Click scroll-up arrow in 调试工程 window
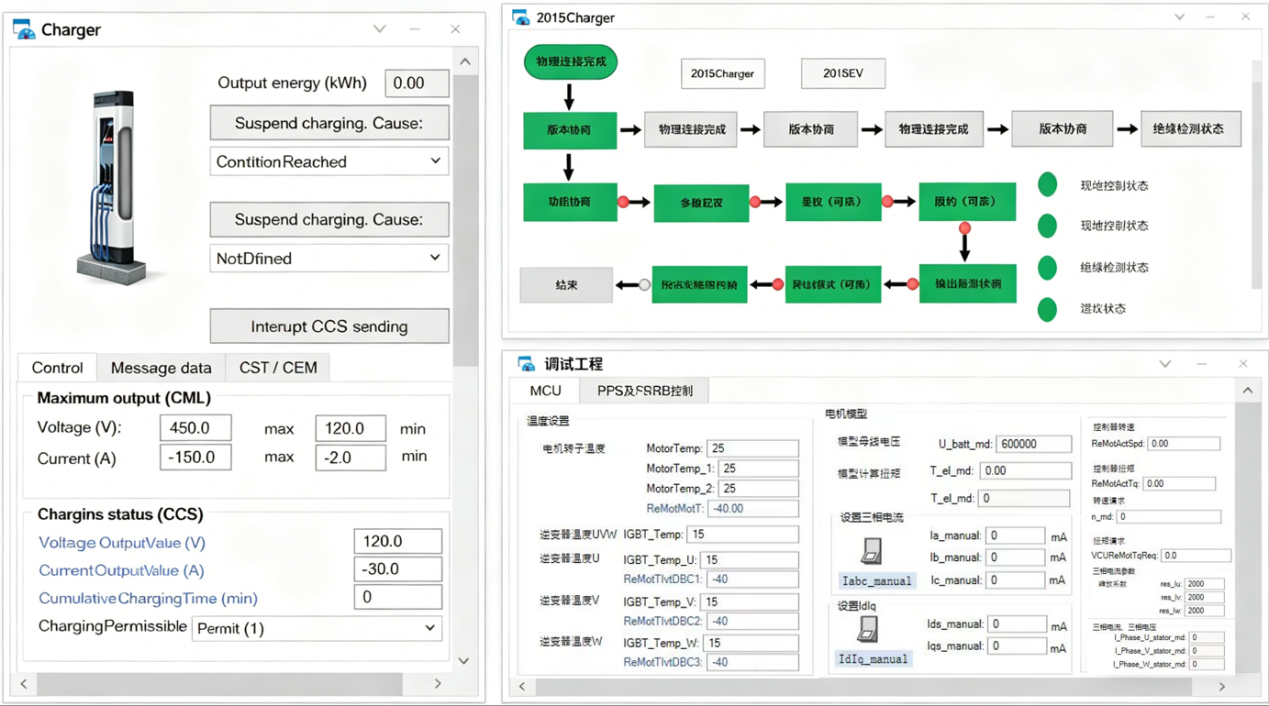 1247,390
